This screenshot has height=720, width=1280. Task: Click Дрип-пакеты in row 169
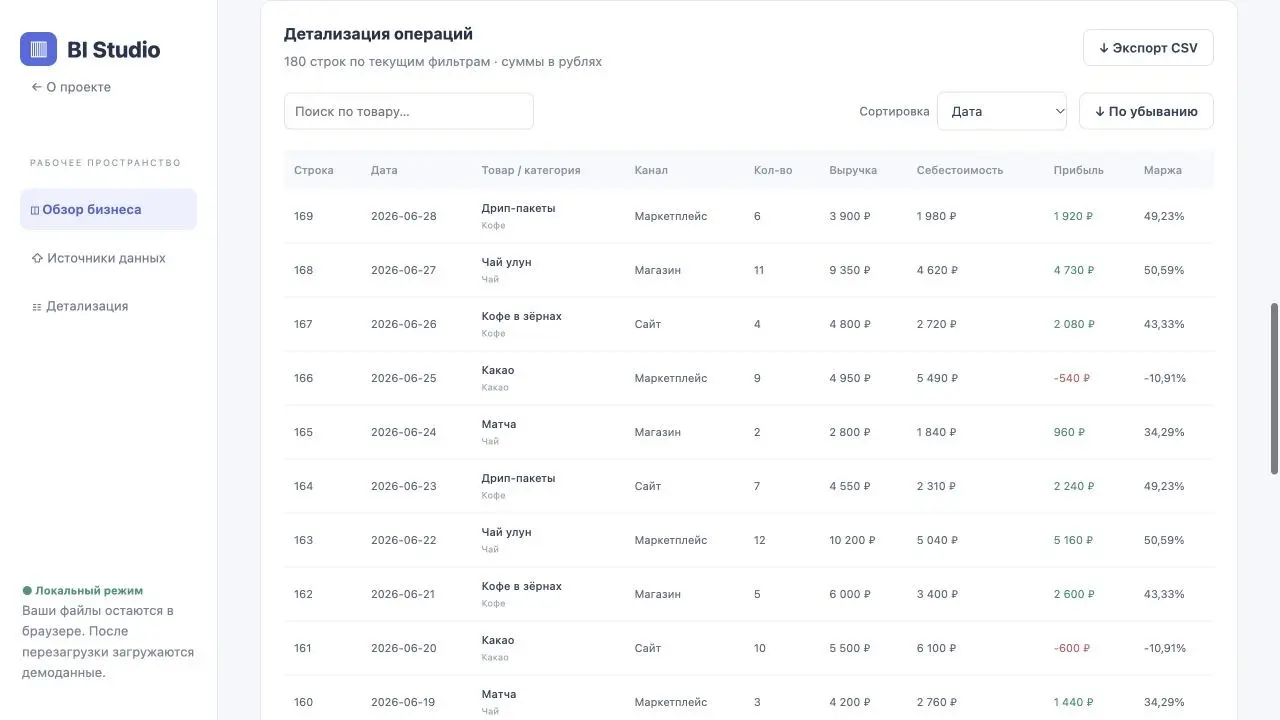click(x=518, y=208)
